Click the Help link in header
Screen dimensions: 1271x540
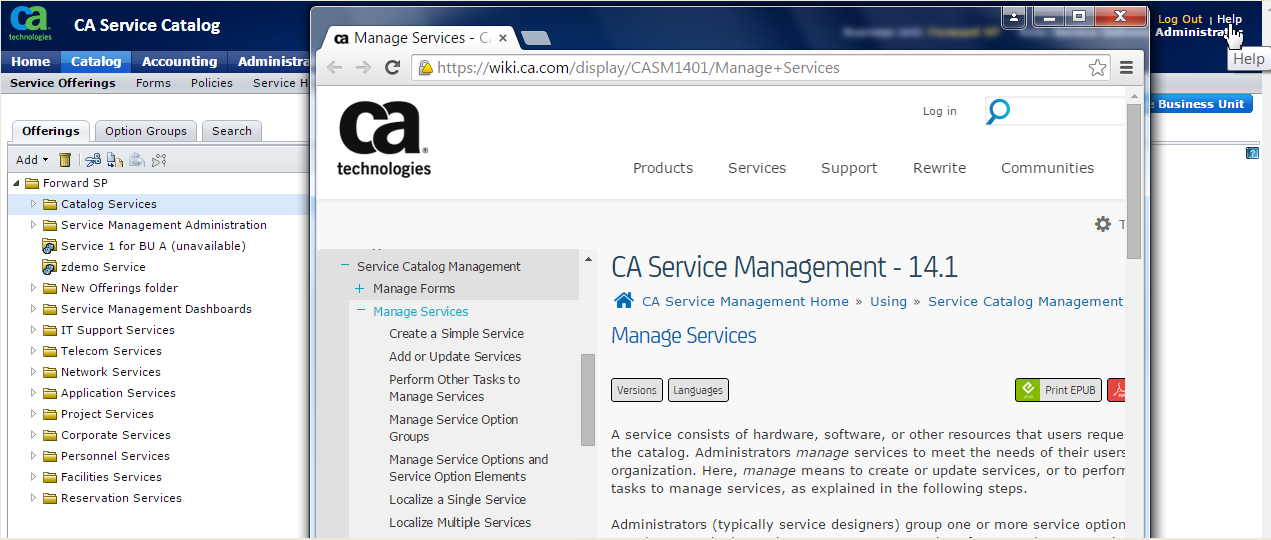point(1229,19)
